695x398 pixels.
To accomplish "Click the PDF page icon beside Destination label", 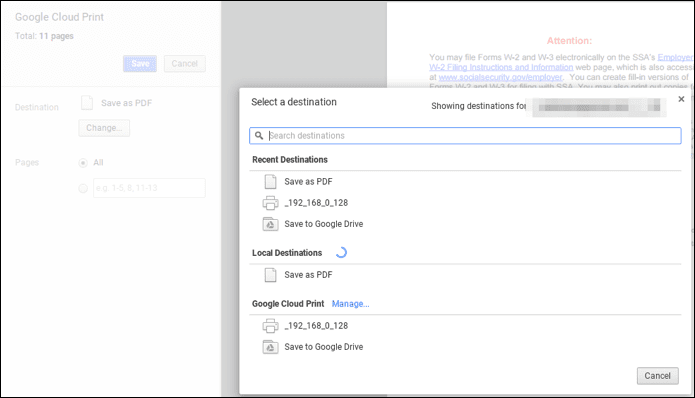I will (87, 103).
